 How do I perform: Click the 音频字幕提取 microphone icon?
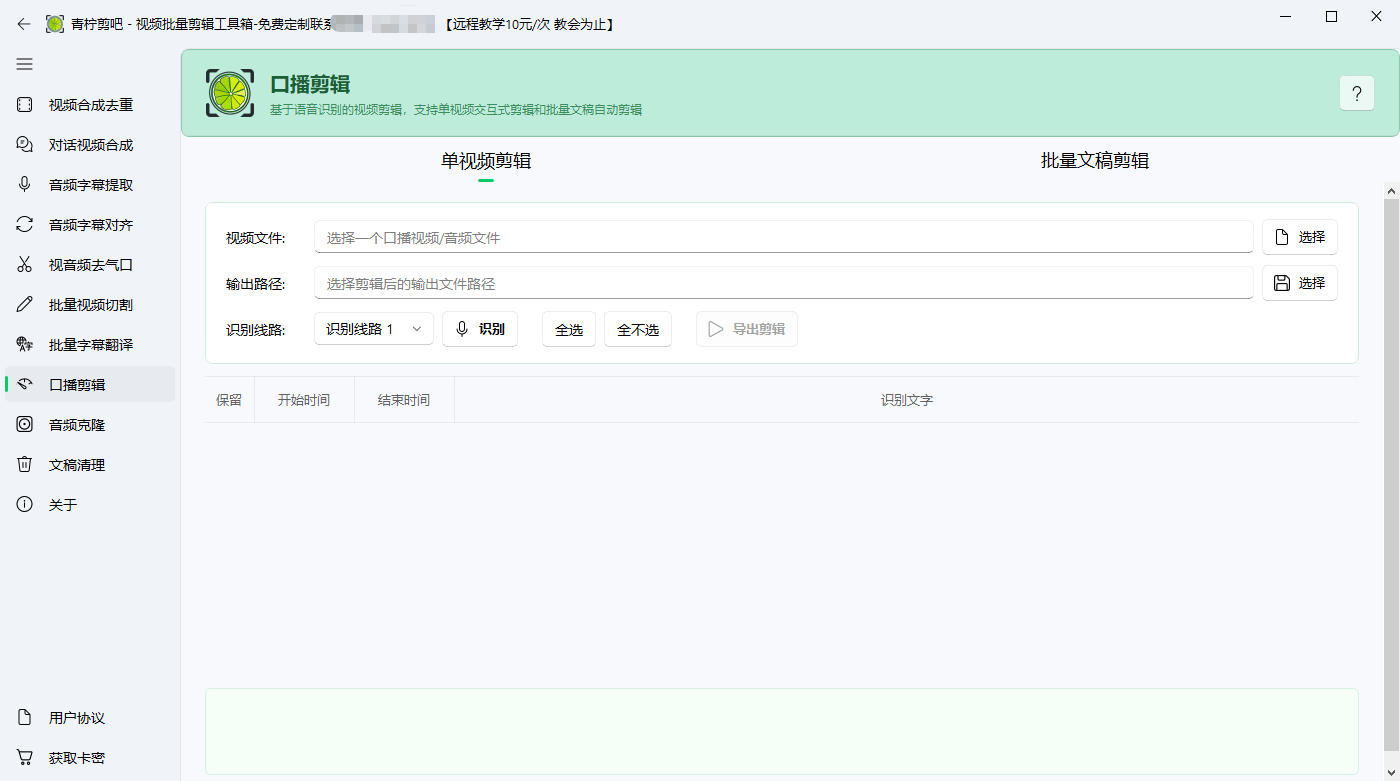[x=25, y=185]
